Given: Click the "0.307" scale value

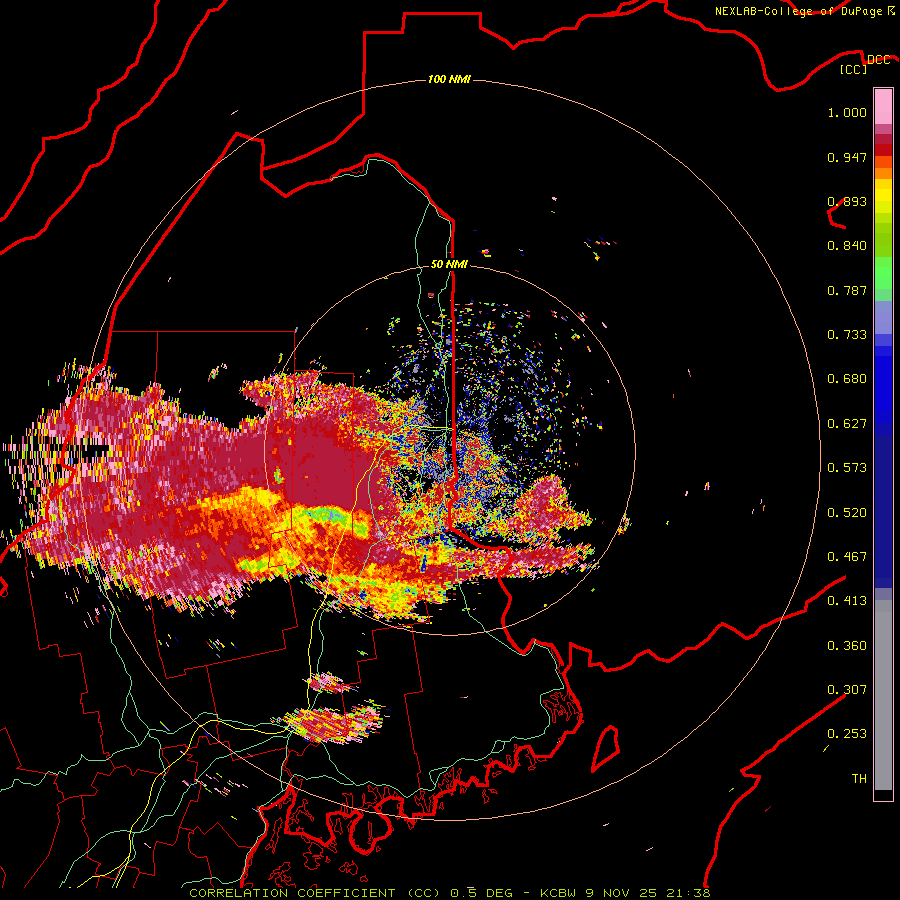Looking at the screenshot, I should (x=847, y=690).
